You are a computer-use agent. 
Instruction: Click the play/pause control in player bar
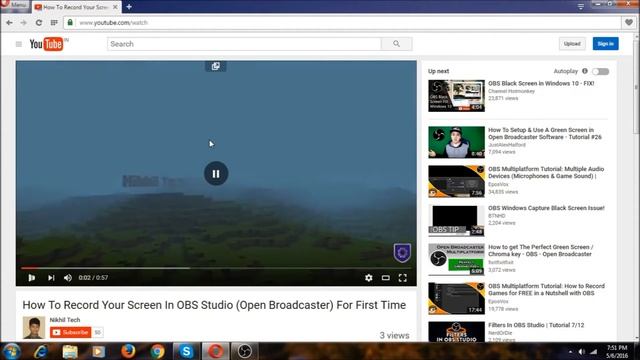point(31,278)
